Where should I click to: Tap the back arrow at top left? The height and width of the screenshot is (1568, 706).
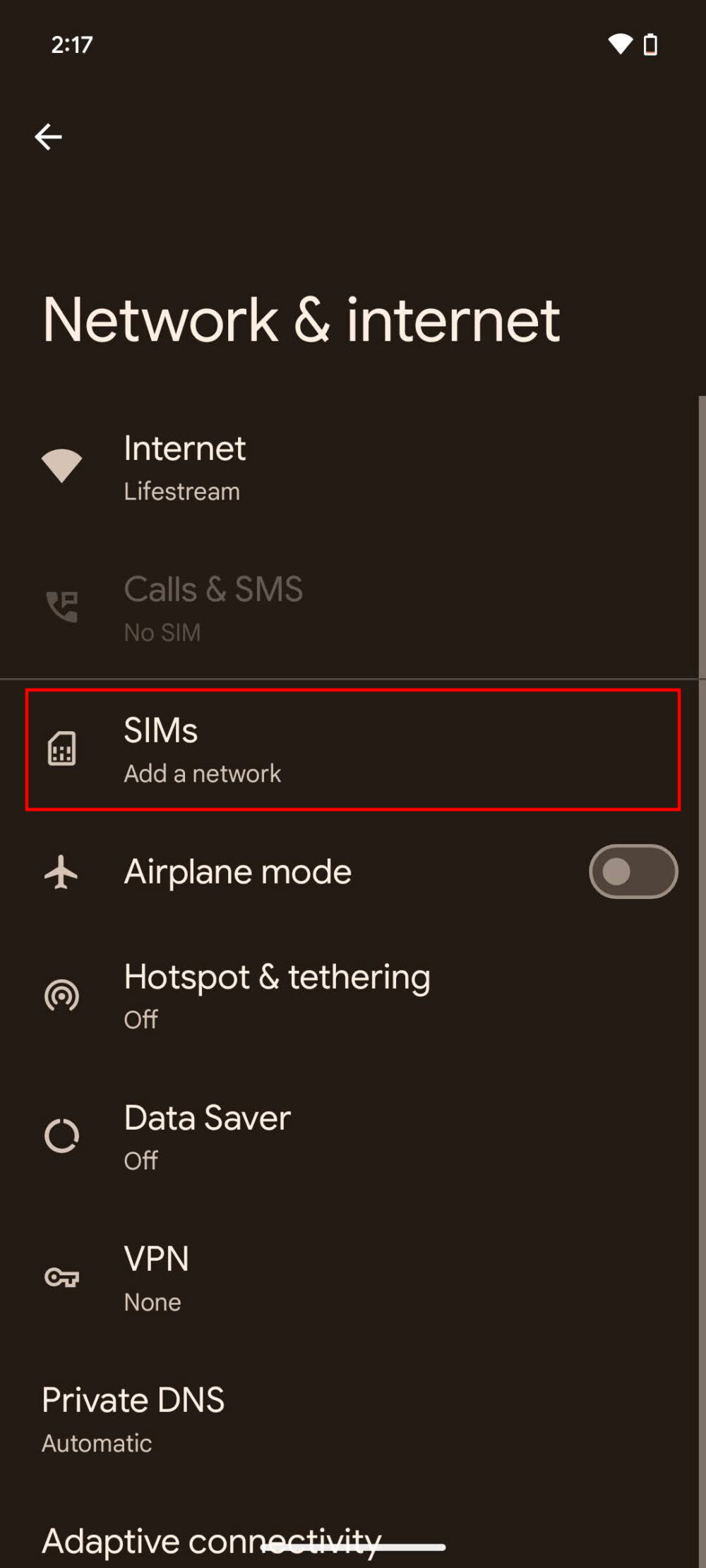(48, 136)
